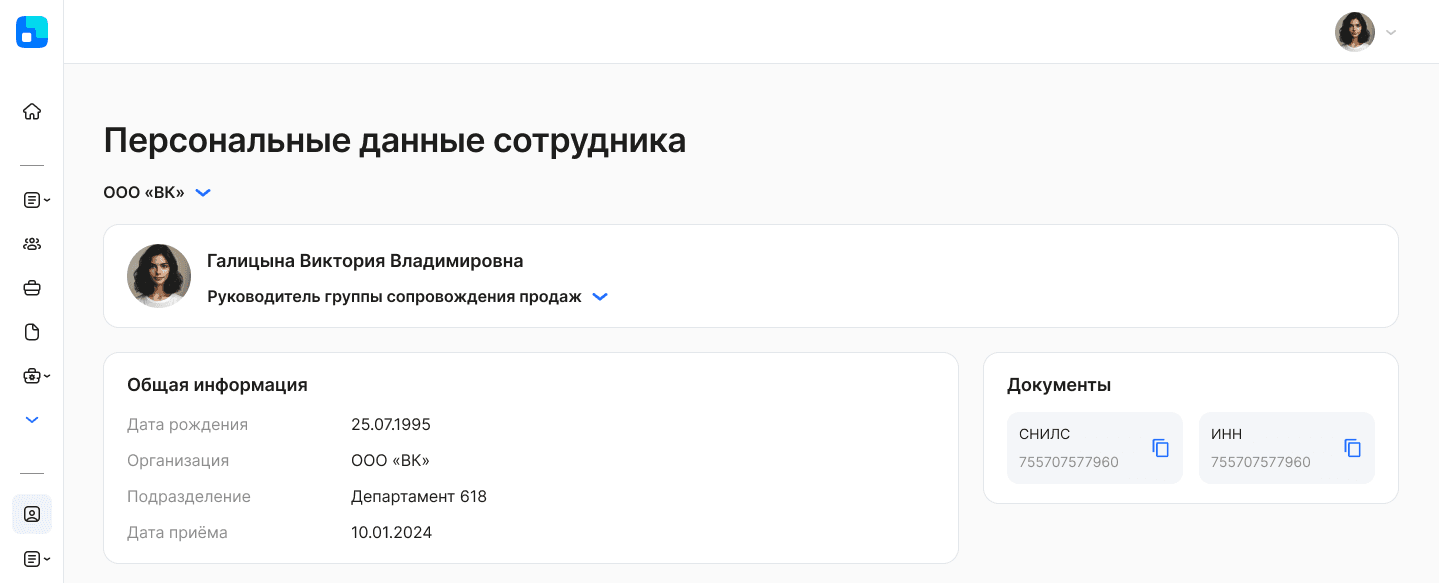The width and height of the screenshot is (1439, 583).
Task: Click the blue app logo
Action: pos(32,32)
